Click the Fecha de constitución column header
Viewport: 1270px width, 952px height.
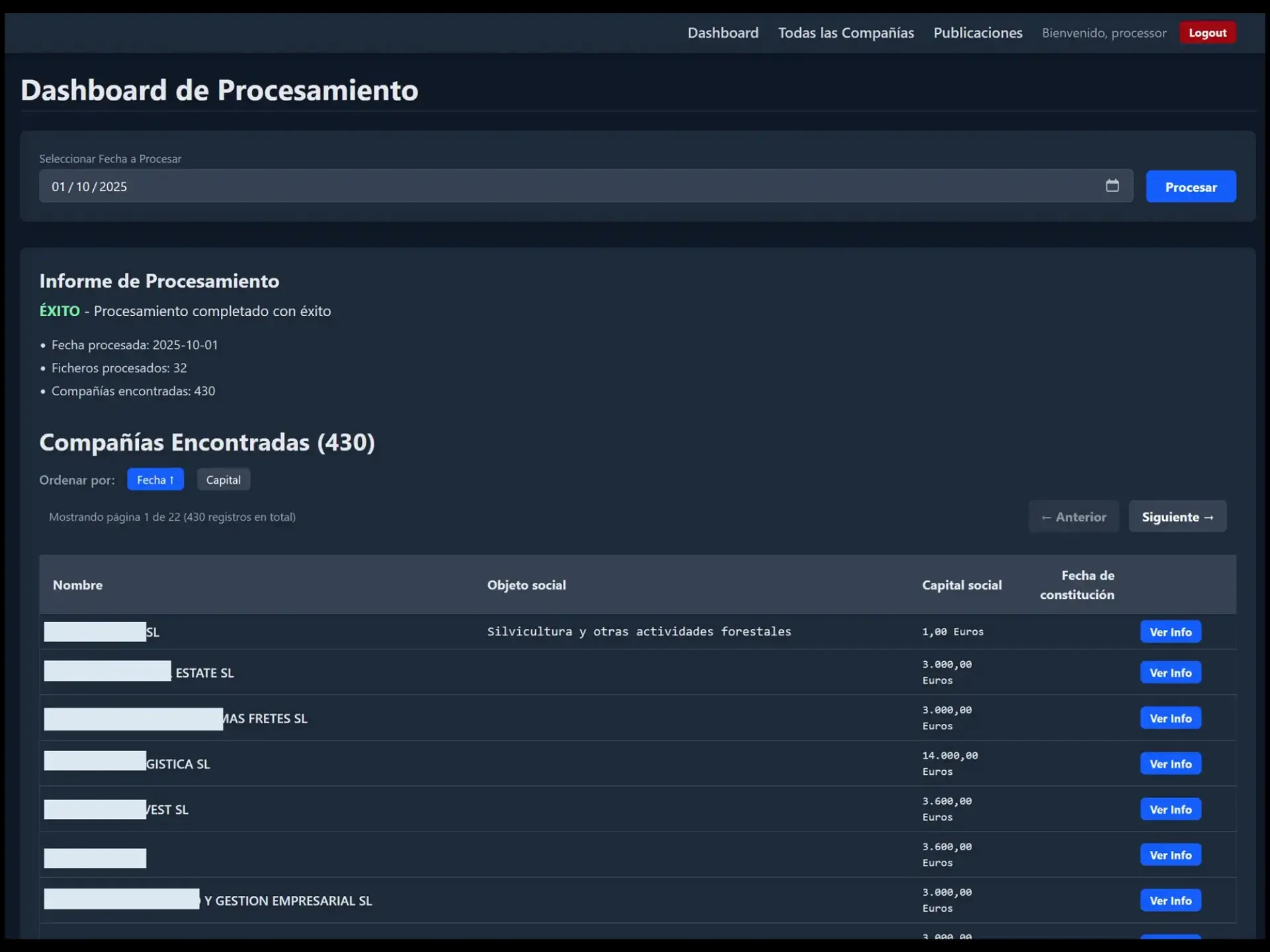tap(1078, 584)
